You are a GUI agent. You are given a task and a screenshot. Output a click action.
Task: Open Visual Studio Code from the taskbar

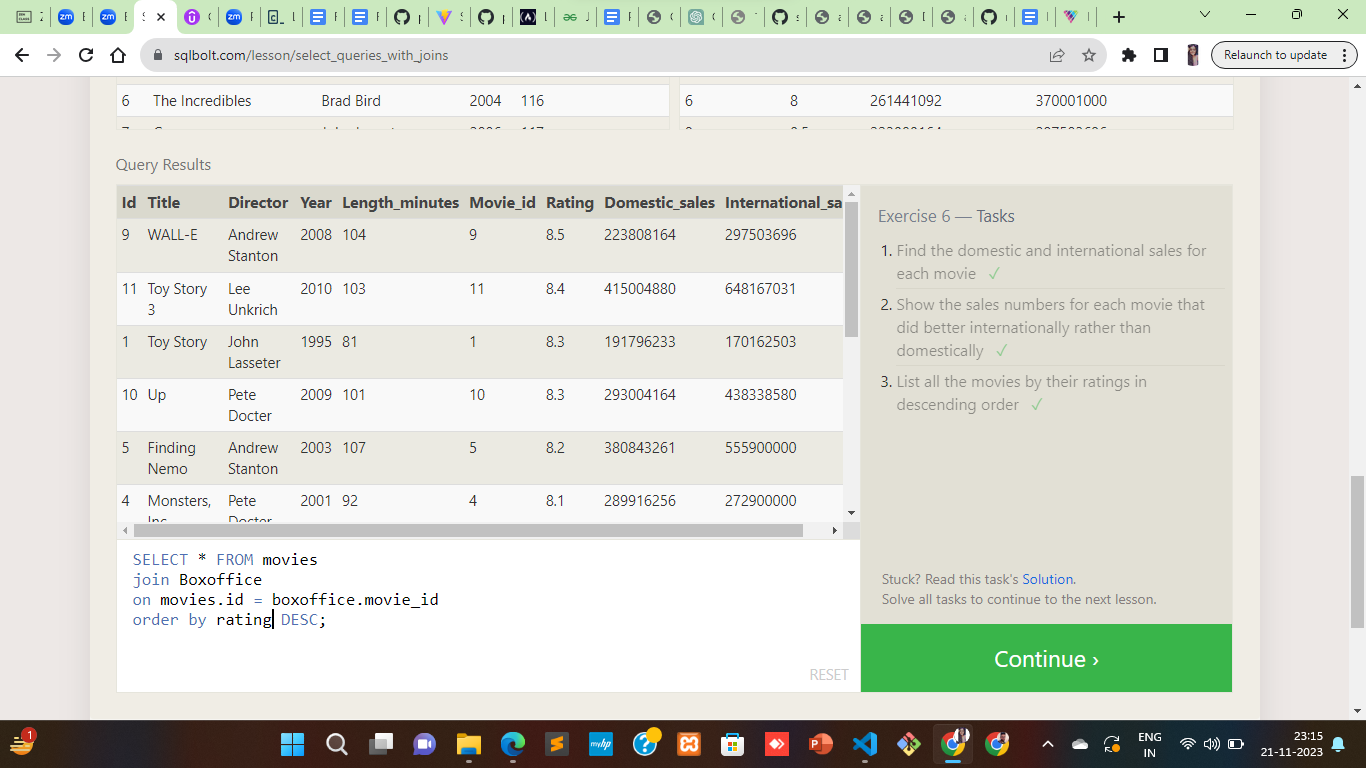864,743
